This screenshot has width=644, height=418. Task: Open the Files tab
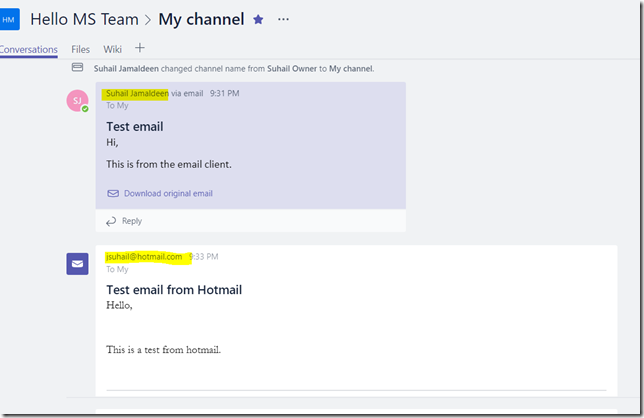pyautogui.click(x=80, y=49)
